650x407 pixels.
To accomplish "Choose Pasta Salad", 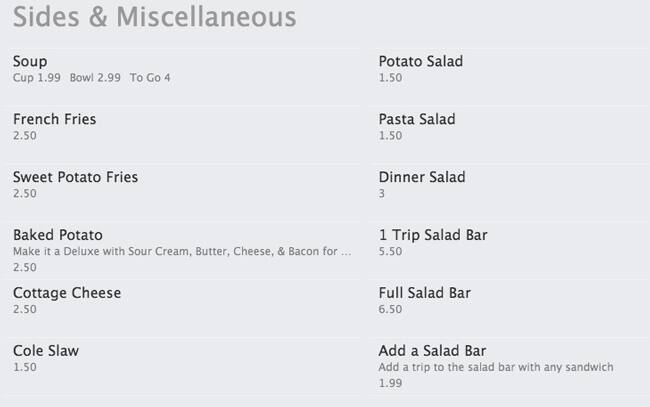I will (x=416, y=120).
